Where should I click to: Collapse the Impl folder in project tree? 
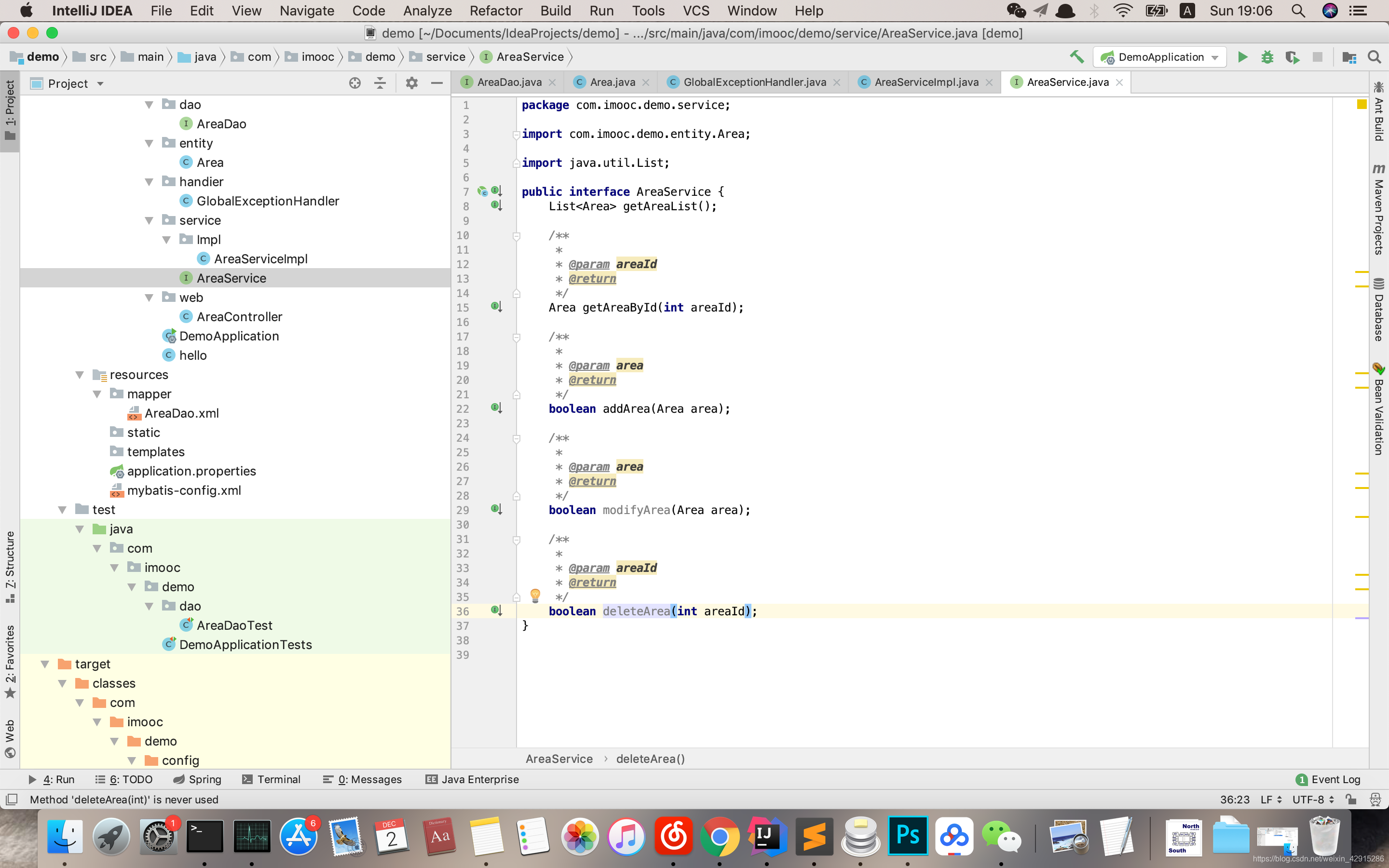pyautogui.click(x=166, y=239)
